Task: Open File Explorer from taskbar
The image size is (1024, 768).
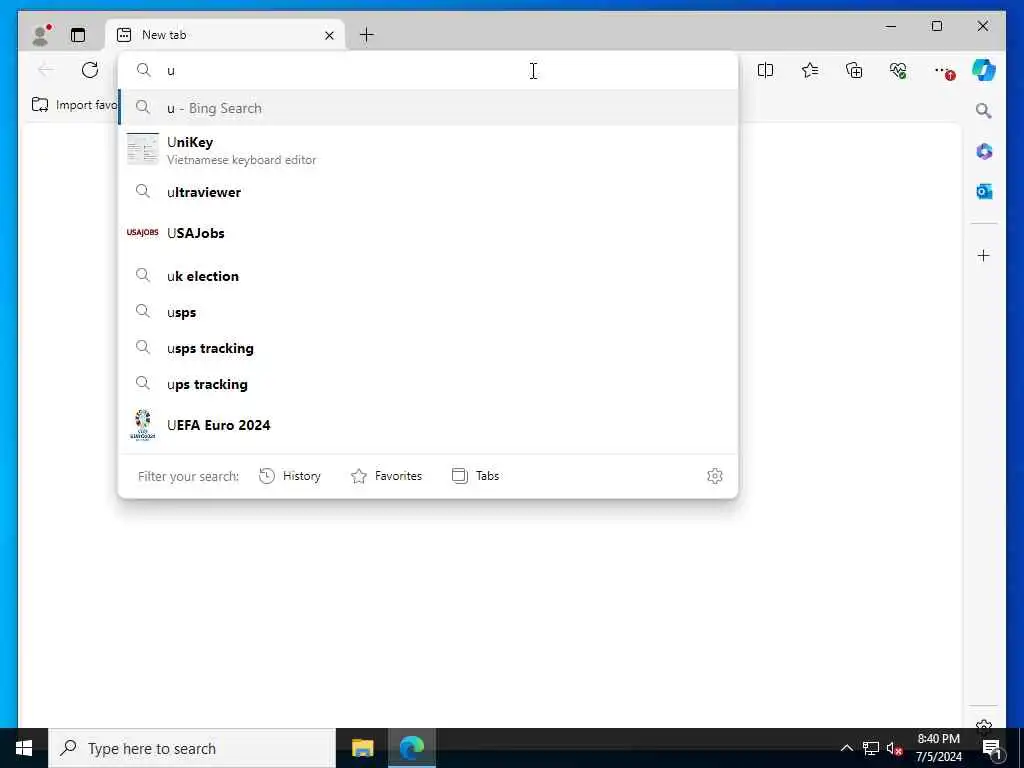Action: pos(362,748)
